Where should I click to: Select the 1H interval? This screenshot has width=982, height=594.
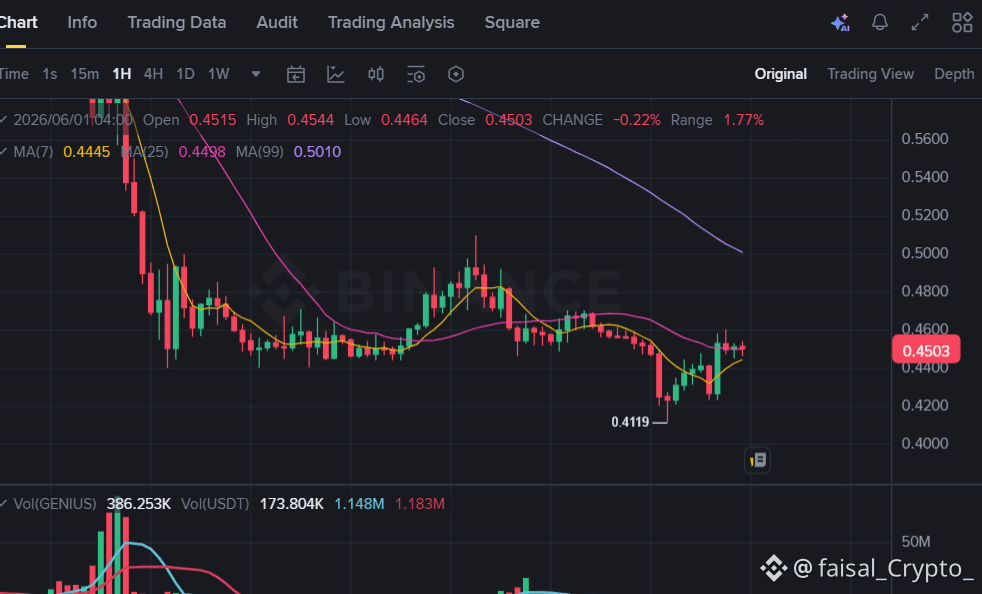pyautogui.click(x=121, y=74)
